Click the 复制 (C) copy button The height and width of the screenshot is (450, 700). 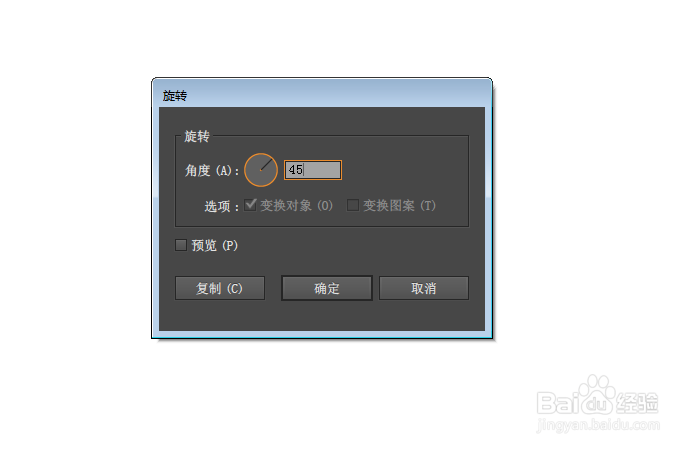[x=220, y=288]
